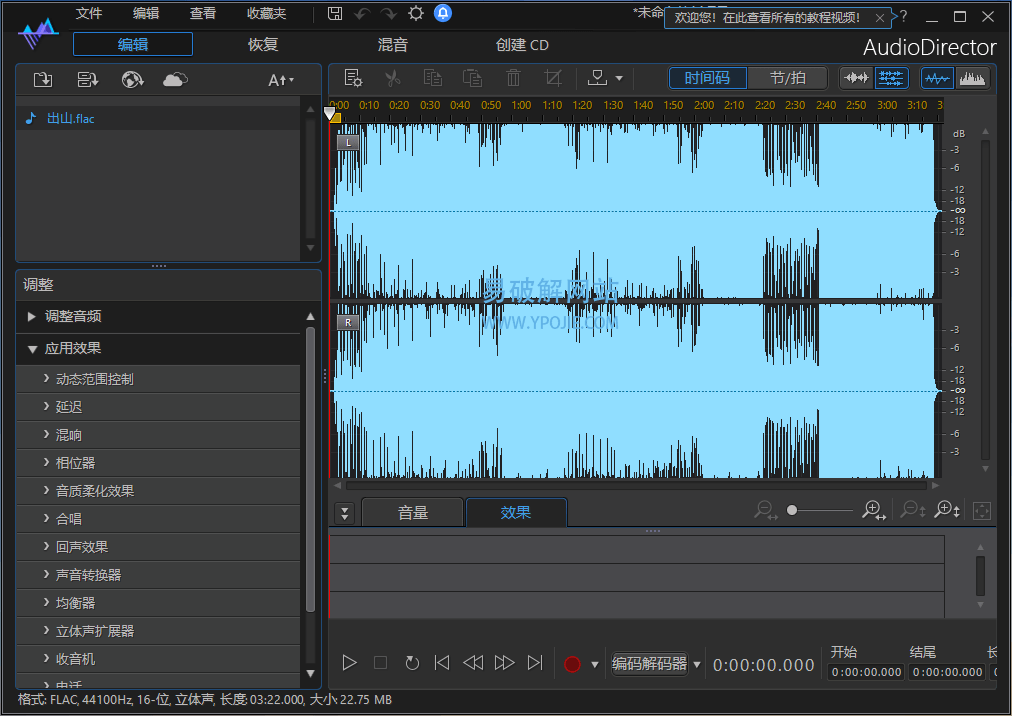Viewport: 1012px width, 716px height.
Task: Click the import media icon in library panel
Action: pyautogui.click(x=42, y=80)
